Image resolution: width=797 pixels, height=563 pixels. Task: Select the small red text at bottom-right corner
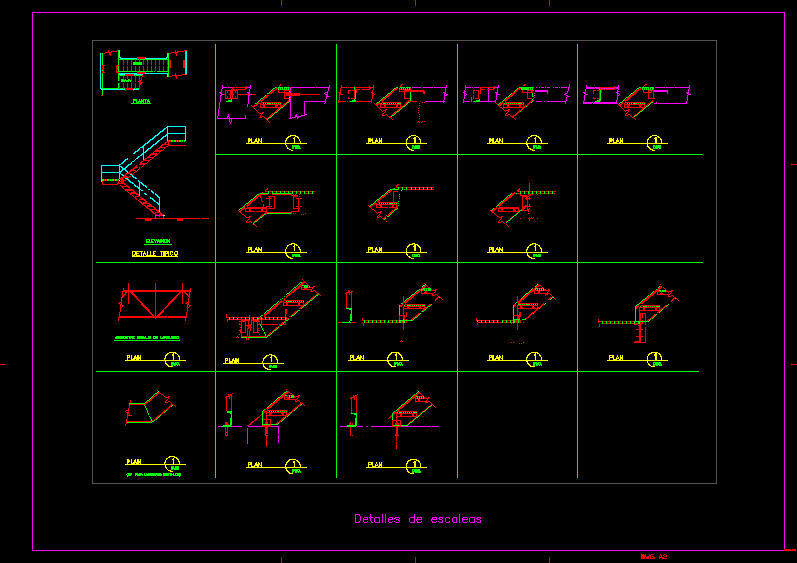654,556
